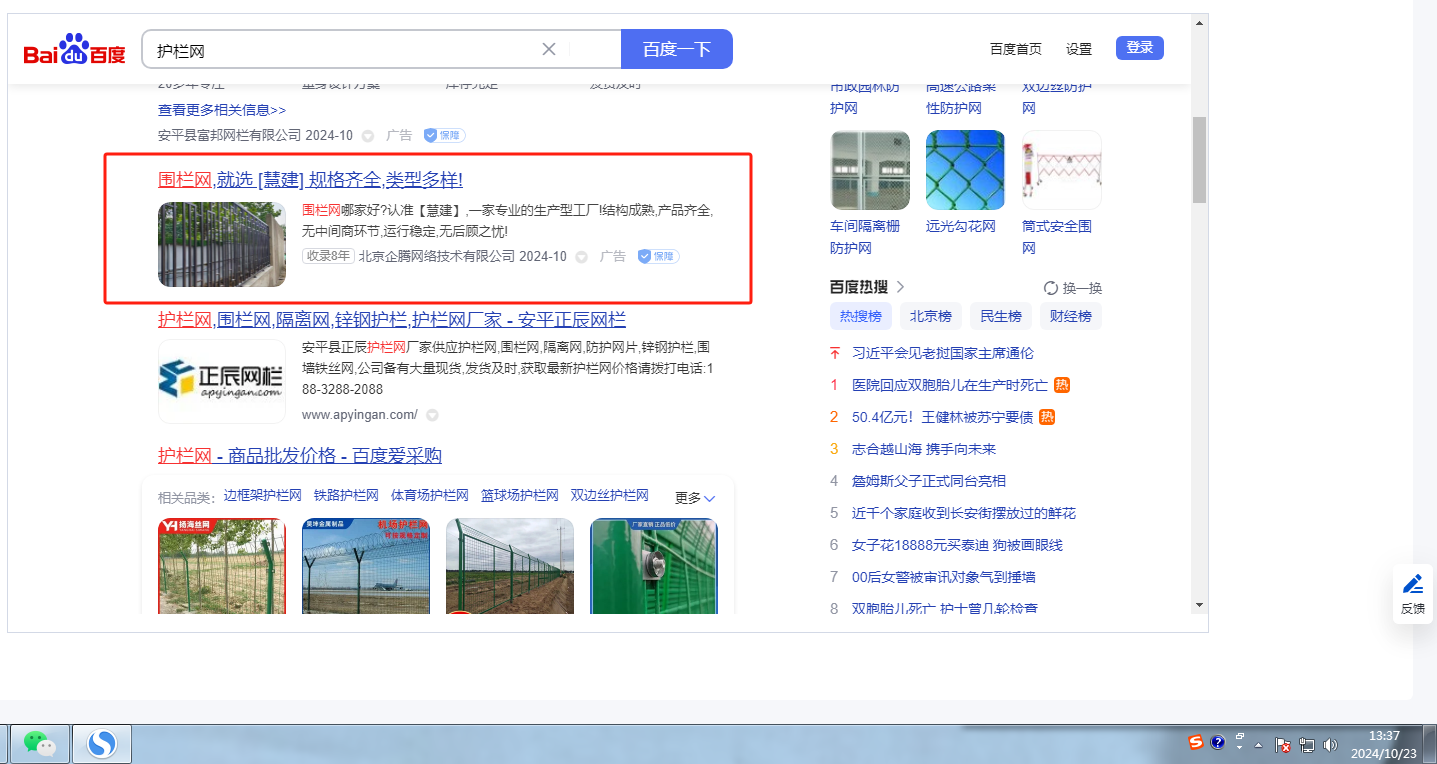This screenshot has height=764, width=1437.
Task: Open the network tray icon
Action: click(1307, 745)
